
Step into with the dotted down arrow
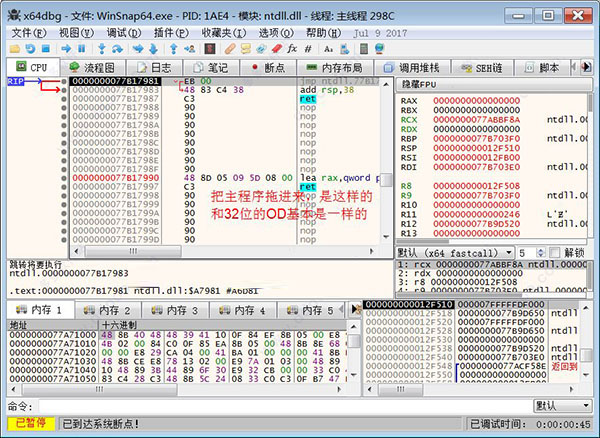[101, 49]
